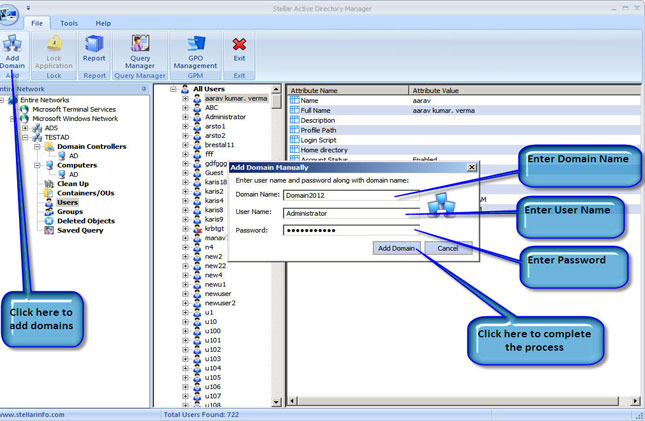Click the Containers/OUs icon
645x421 pixels.
point(49,193)
